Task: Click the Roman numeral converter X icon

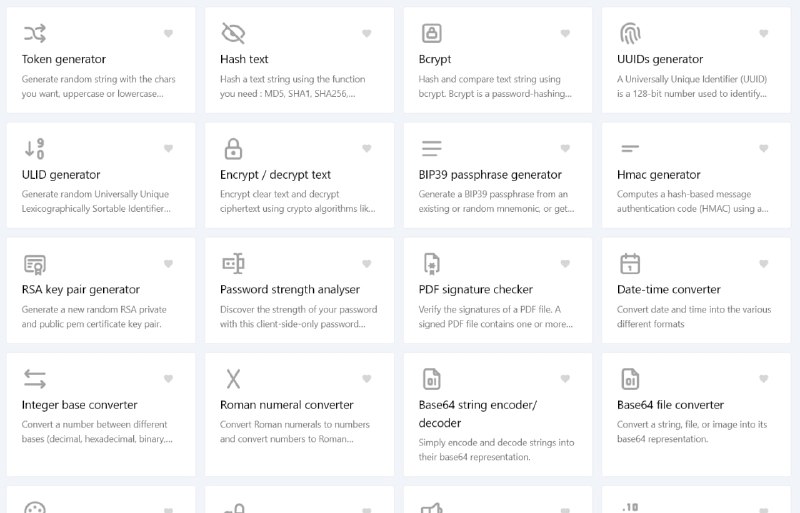Action: pos(233,379)
